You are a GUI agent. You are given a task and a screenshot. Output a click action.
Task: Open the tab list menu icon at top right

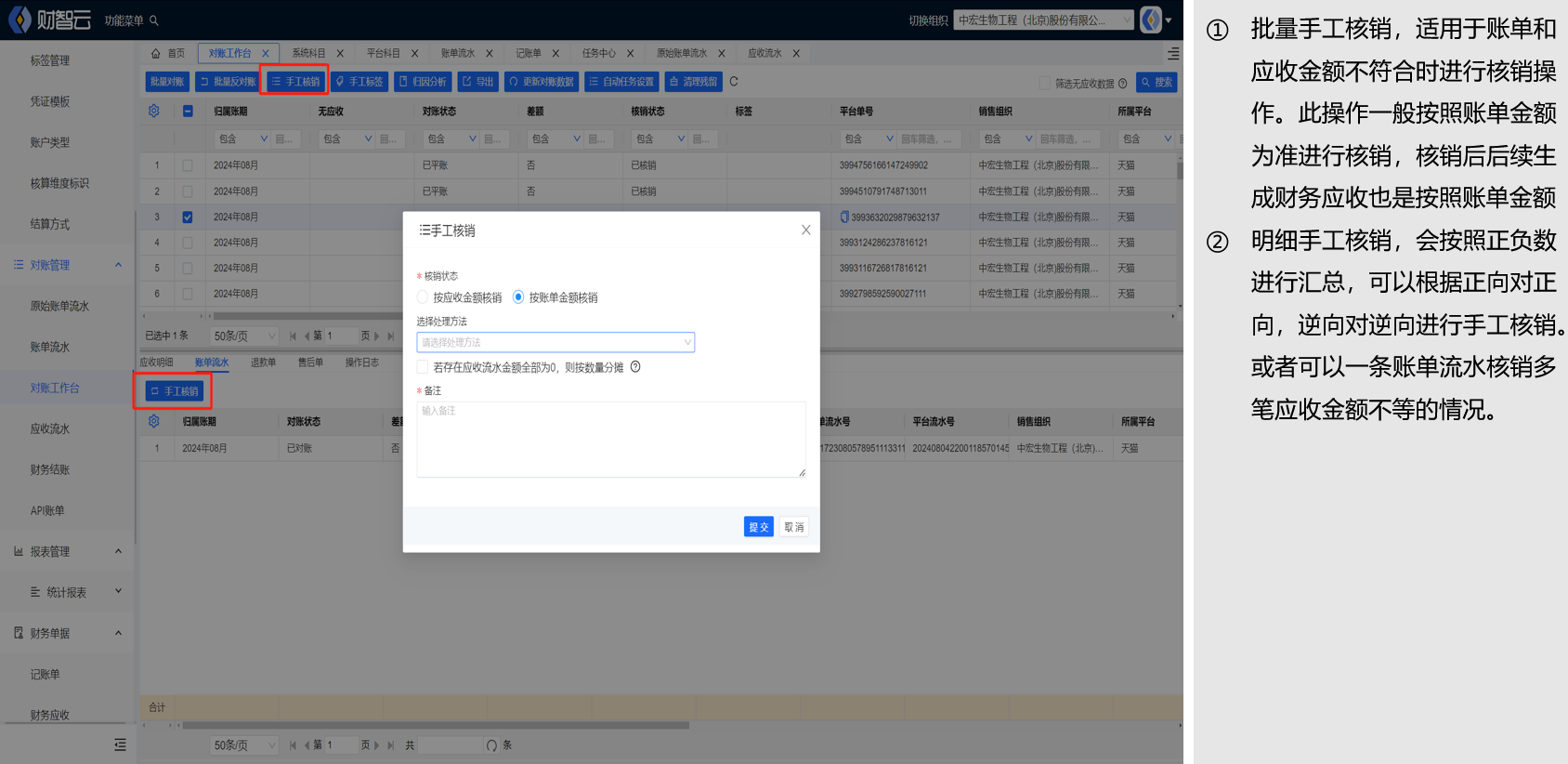[x=1173, y=54]
